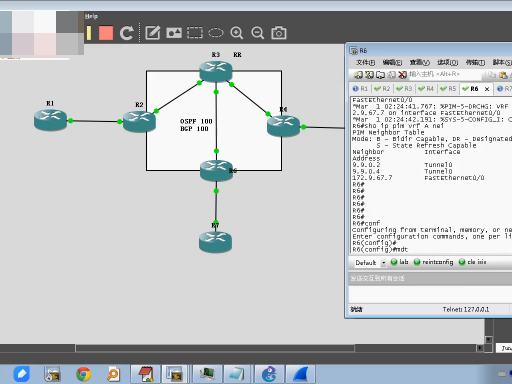Viewport: 512px width, 384px height.
Task: Open the running SecureCRT window in taskbar
Action: point(175,374)
